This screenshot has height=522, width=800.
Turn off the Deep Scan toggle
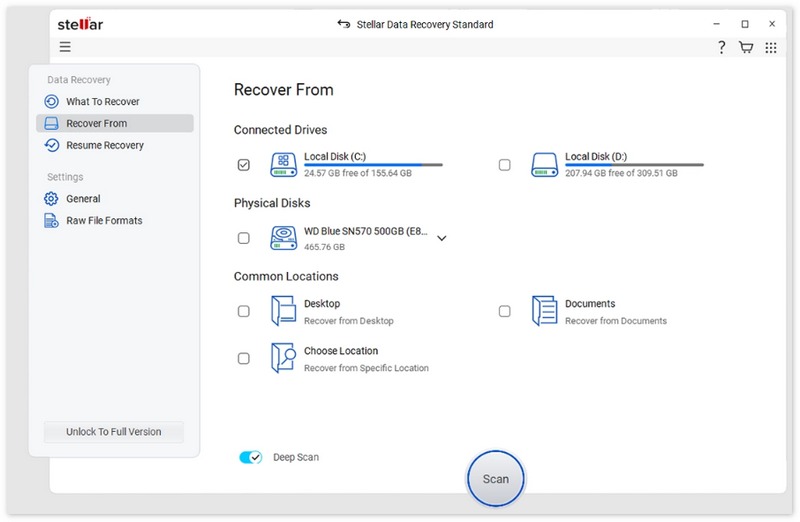click(250, 457)
